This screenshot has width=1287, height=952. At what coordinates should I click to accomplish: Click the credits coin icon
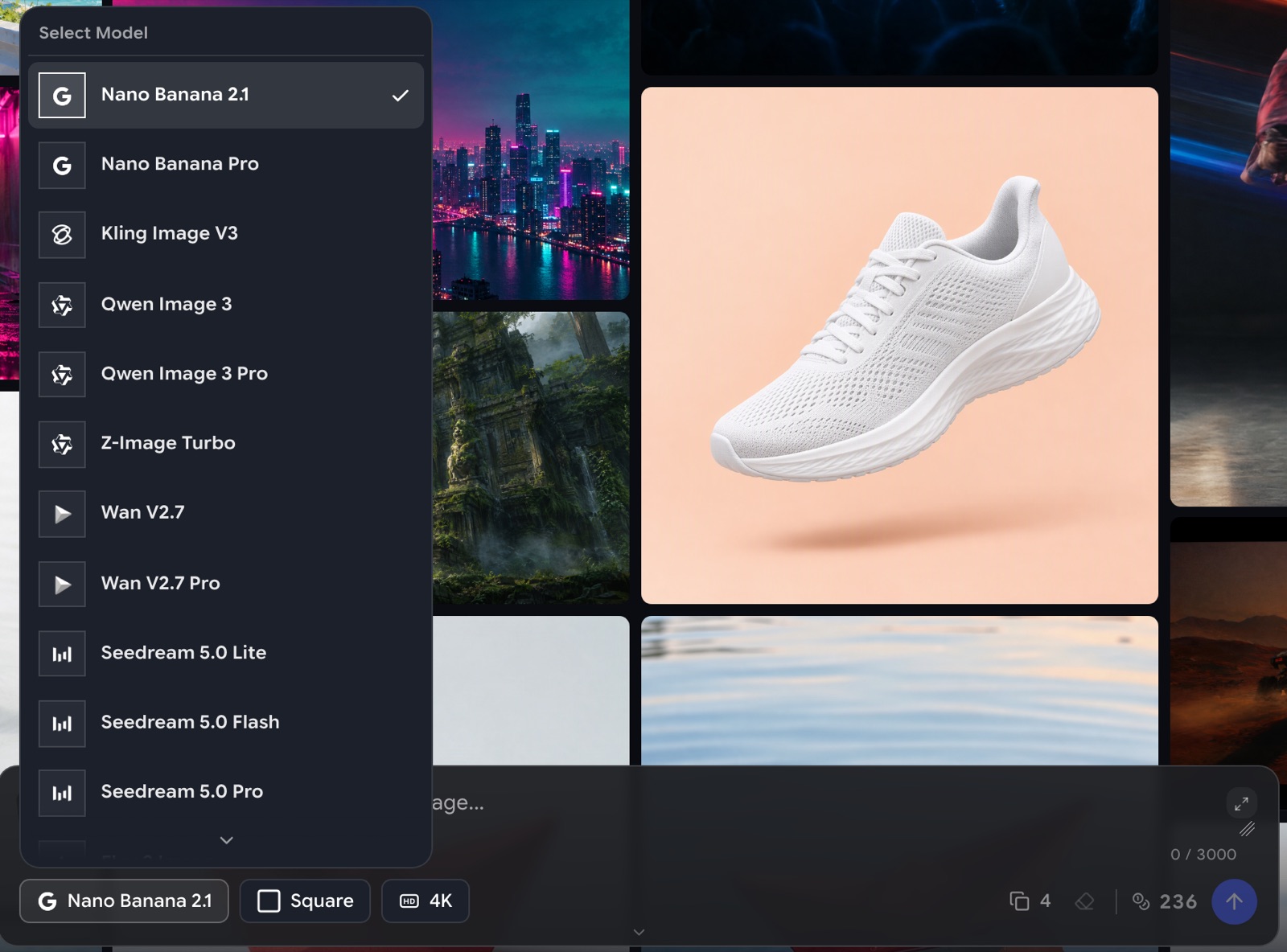pyautogui.click(x=1141, y=901)
